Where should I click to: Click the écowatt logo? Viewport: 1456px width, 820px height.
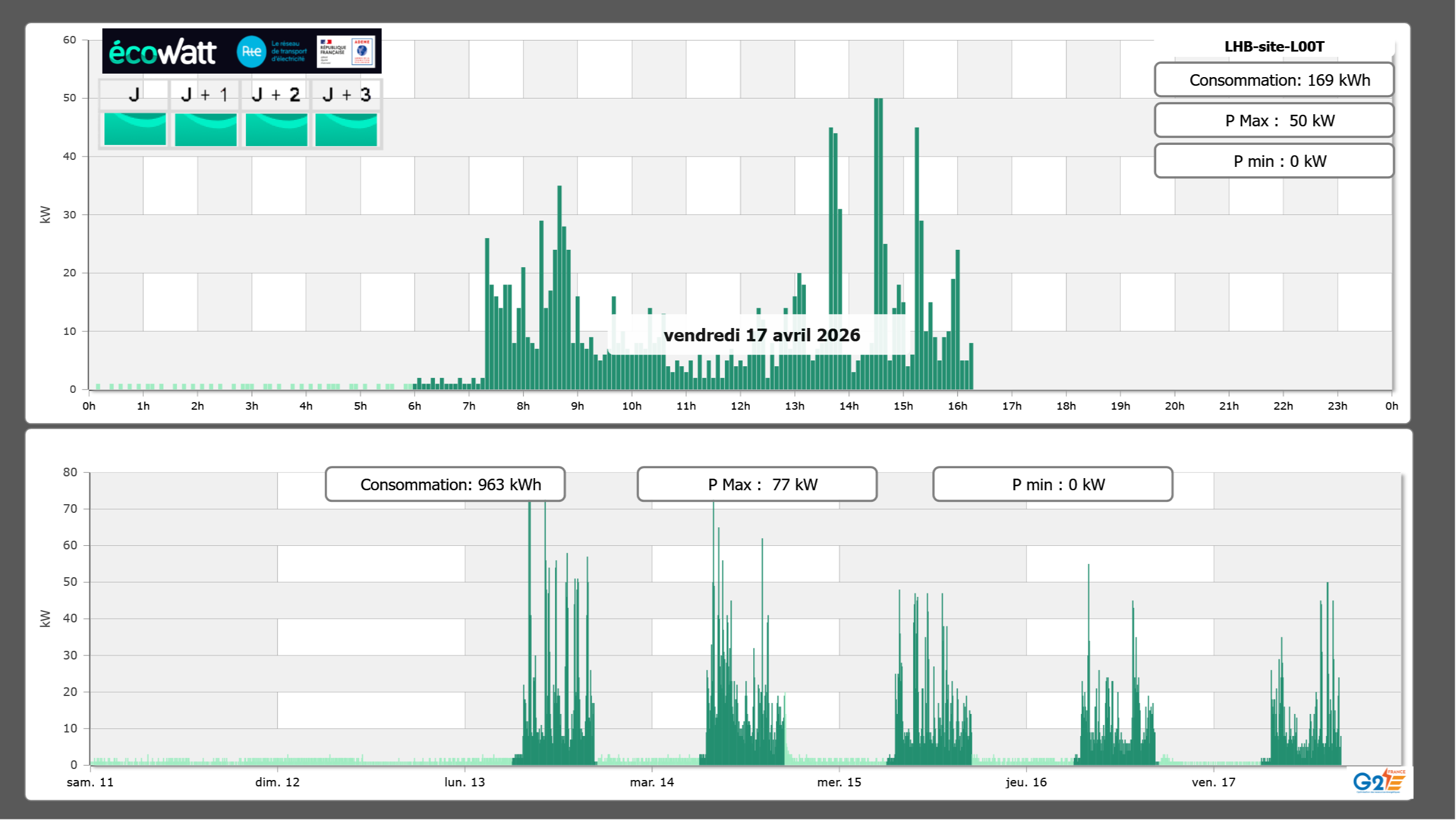pyautogui.click(x=162, y=52)
